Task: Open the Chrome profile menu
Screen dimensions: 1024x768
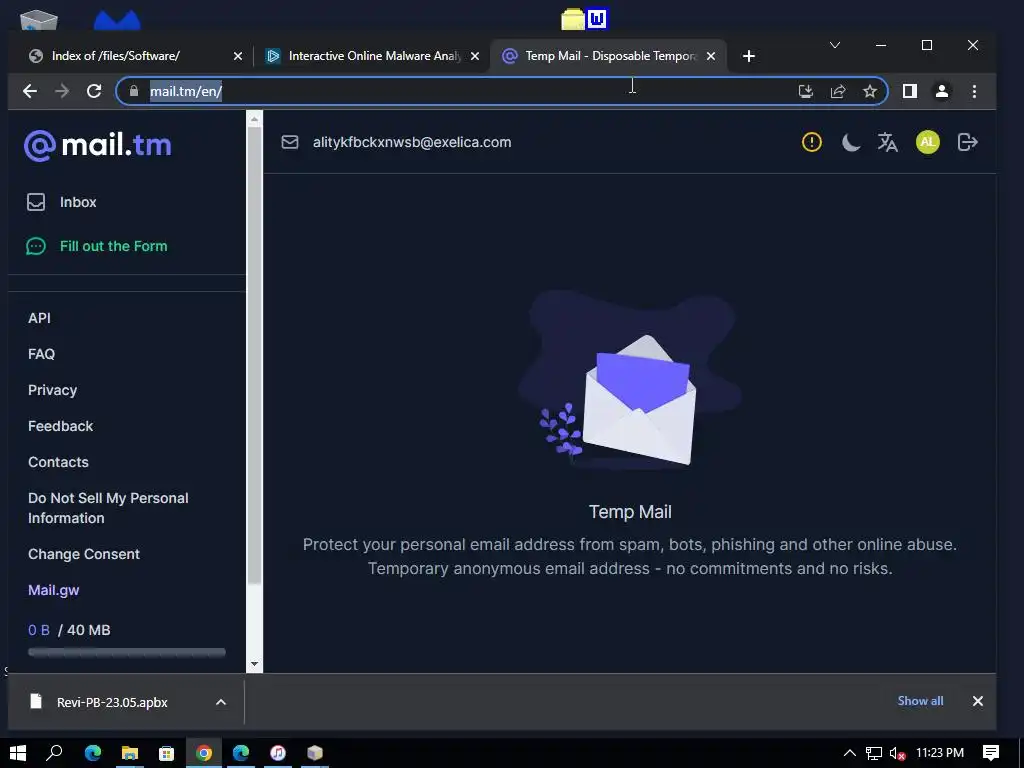Action: (942, 91)
